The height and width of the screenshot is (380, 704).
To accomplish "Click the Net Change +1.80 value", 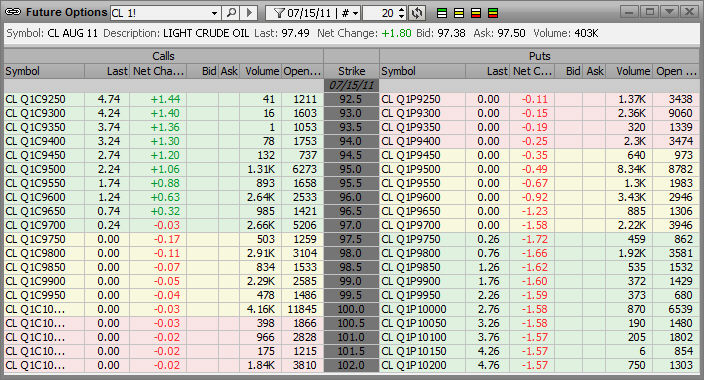I will point(396,33).
